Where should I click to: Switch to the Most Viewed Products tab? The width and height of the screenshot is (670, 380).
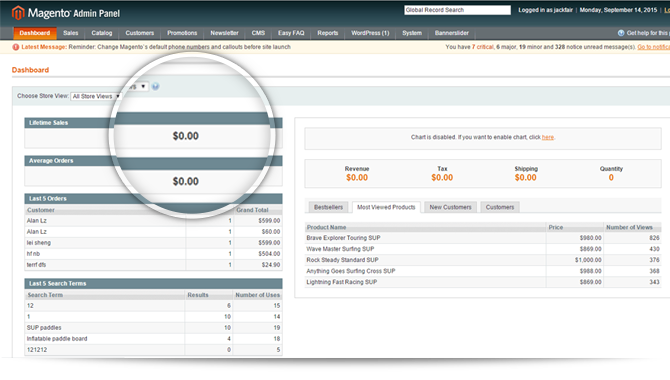(386, 207)
